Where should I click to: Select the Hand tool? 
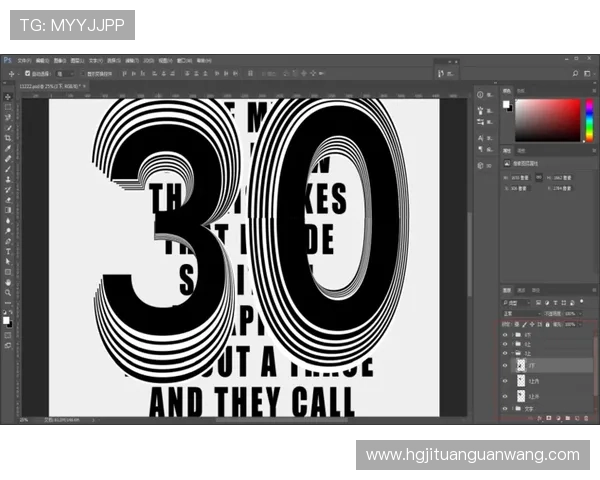pyautogui.click(x=8, y=283)
